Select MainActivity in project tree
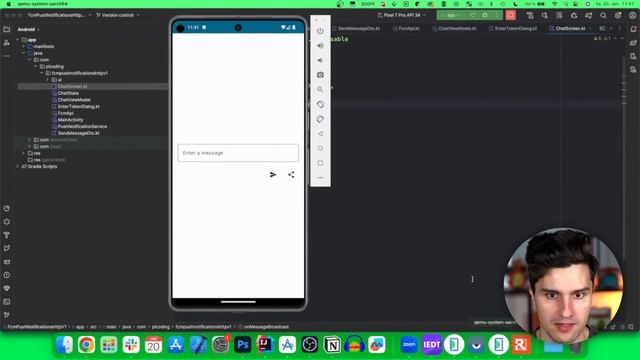This screenshot has height=360, width=640. (67, 120)
